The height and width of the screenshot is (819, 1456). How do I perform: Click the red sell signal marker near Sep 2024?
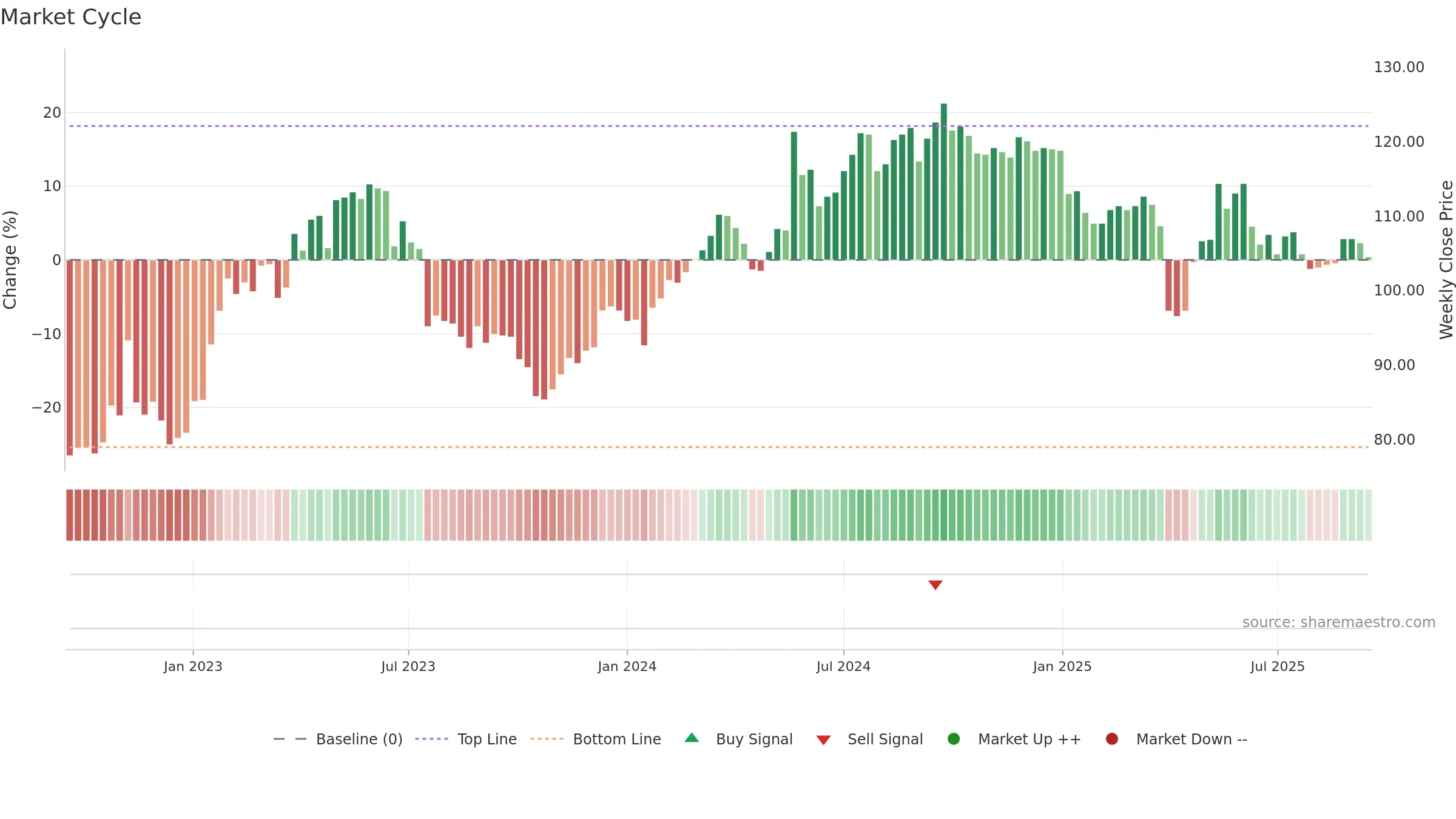tap(935, 585)
